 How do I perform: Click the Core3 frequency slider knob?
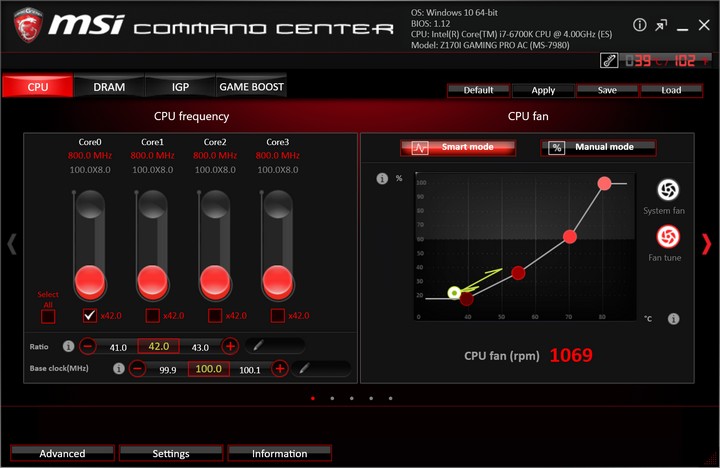click(x=277, y=281)
